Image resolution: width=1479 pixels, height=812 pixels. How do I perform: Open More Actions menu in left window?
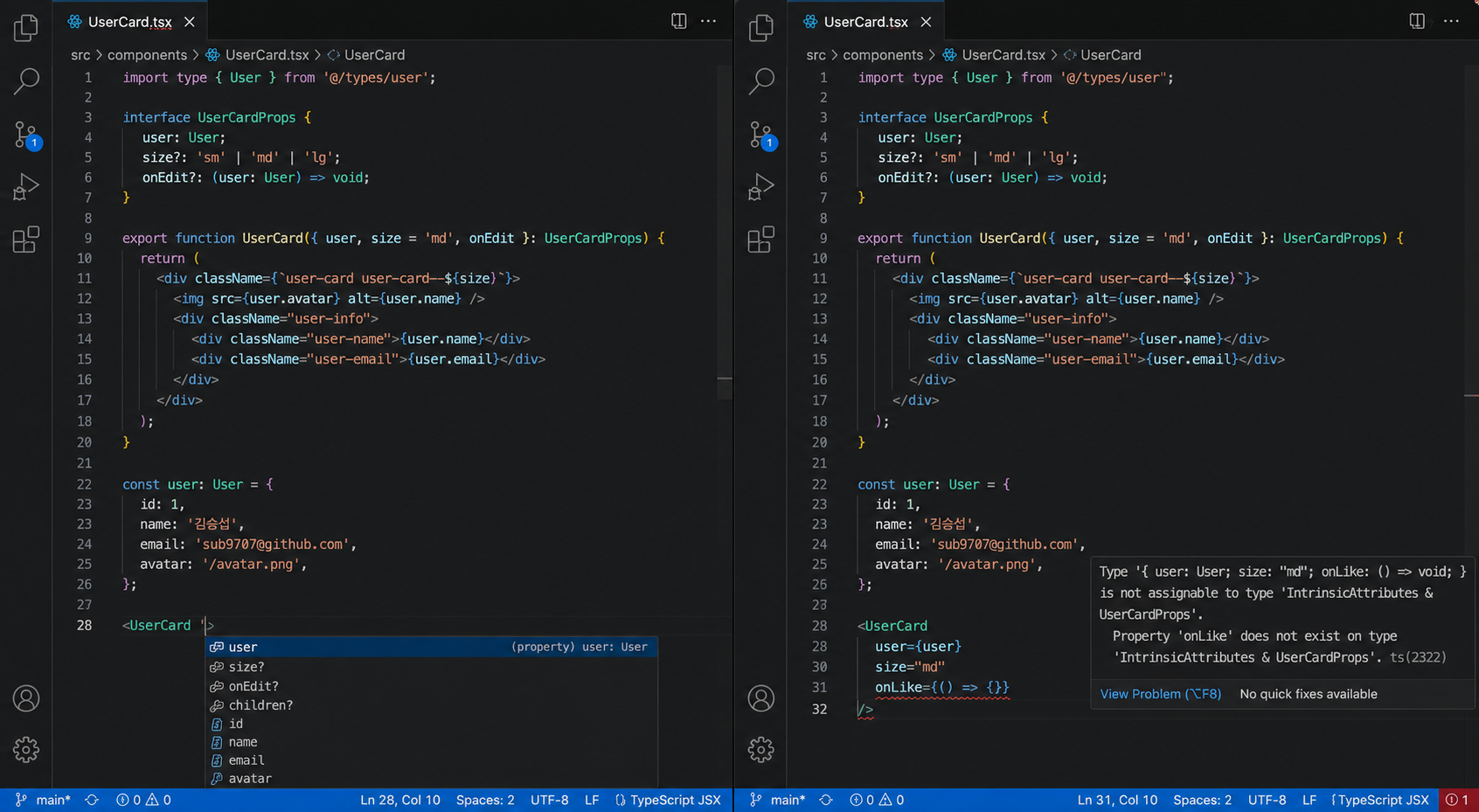click(708, 21)
